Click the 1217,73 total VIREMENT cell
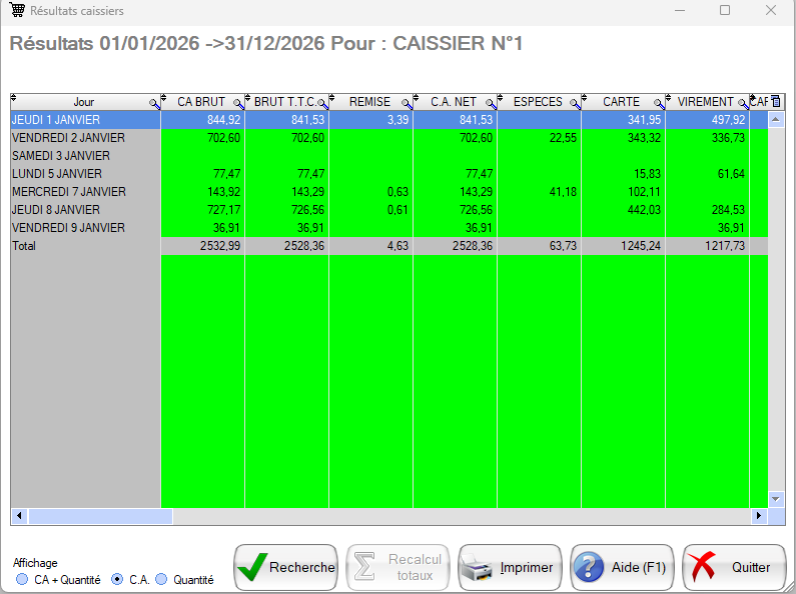The width and height of the screenshot is (796, 594). click(x=708, y=246)
